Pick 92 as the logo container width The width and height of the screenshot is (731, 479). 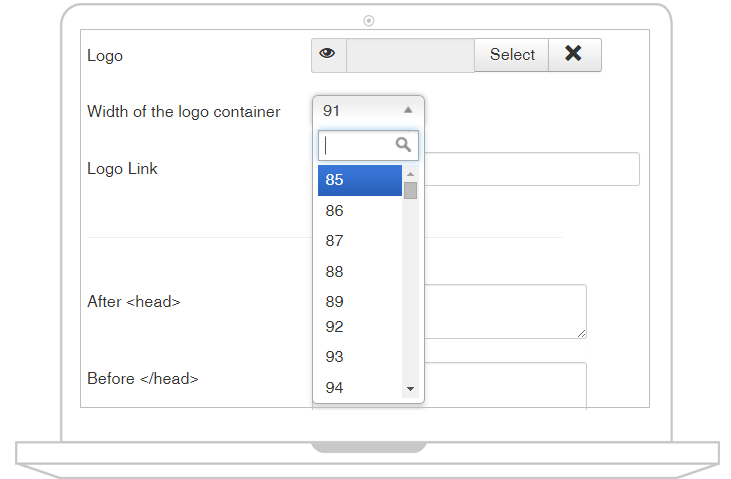click(x=359, y=326)
